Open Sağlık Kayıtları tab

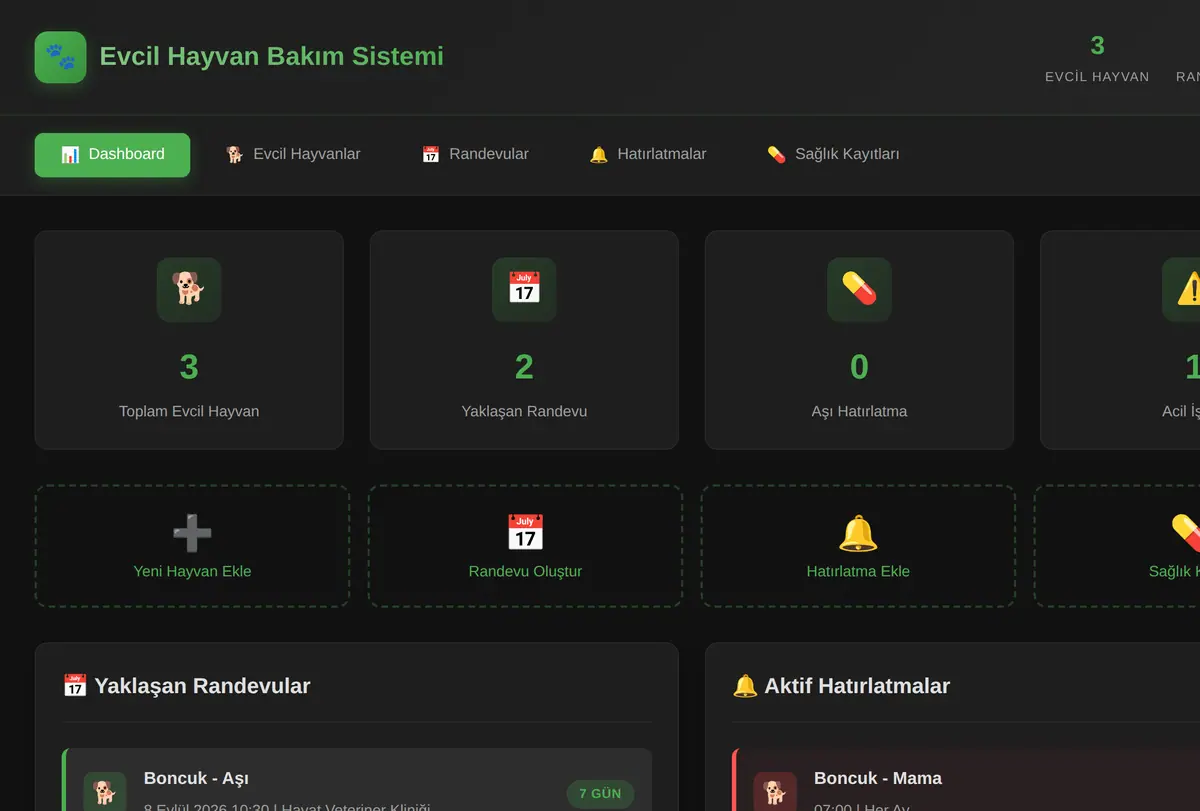coord(833,155)
